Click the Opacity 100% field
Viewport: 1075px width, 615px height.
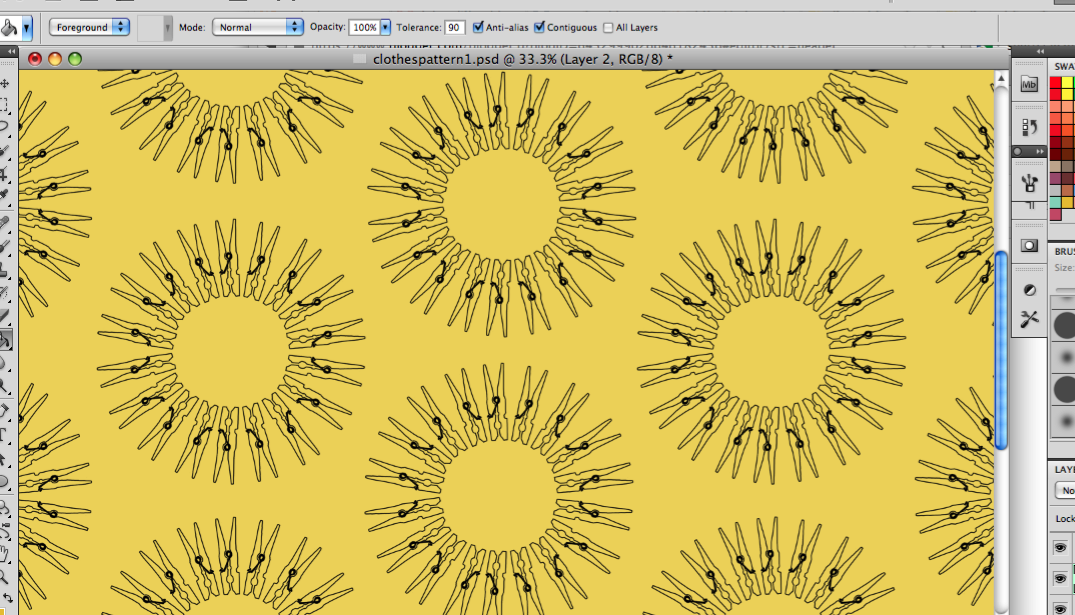pos(364,27)
